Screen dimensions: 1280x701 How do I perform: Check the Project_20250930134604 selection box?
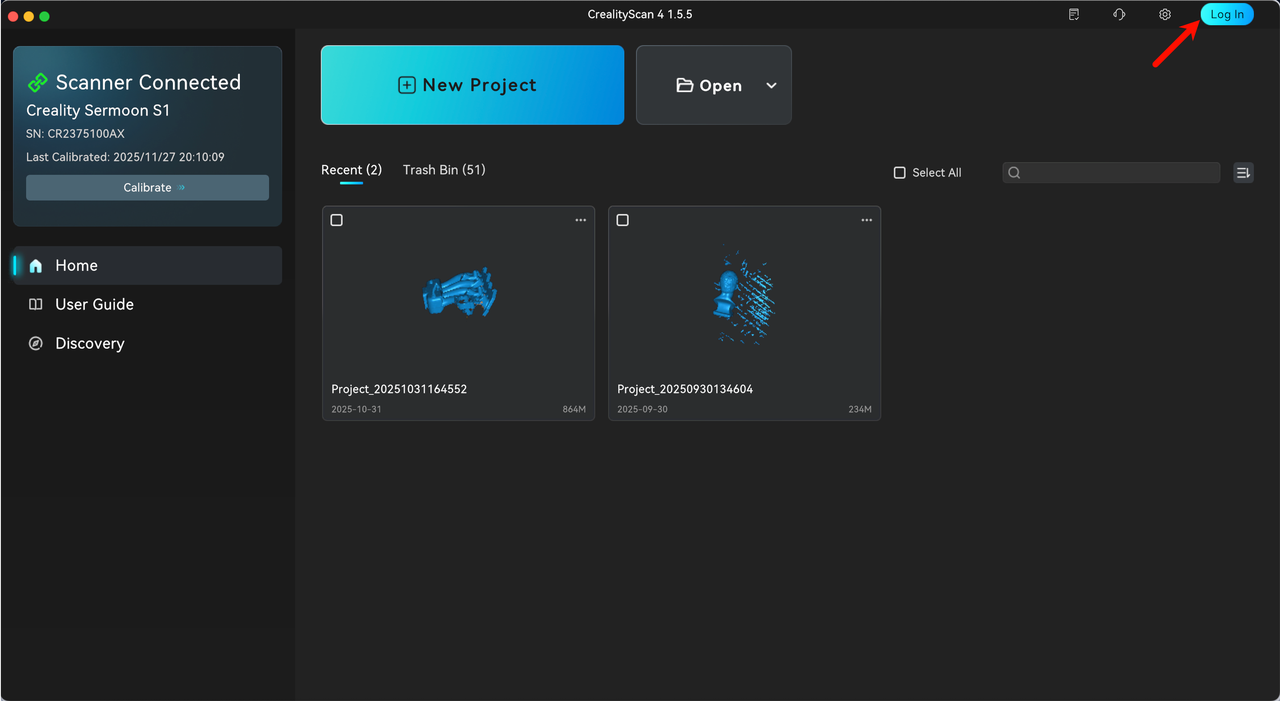tap(623, 220)
